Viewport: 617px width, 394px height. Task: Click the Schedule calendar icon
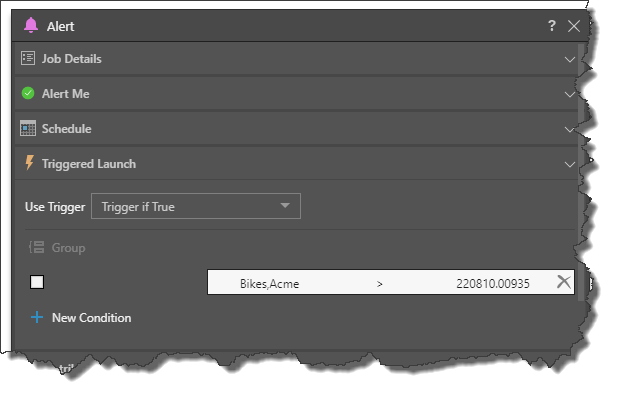[x=28, y=128]
